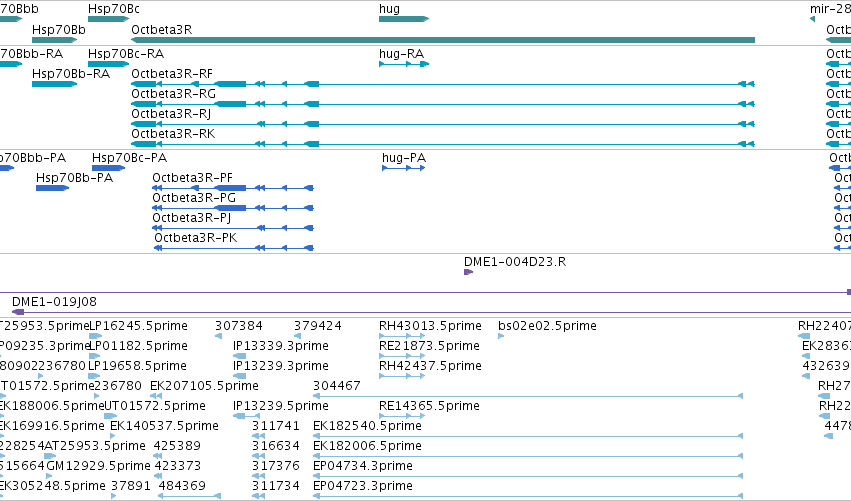Select the Octbeta3R-PG protein label
851x501 pixels.
pyautogui.click(x=194, y=198)
